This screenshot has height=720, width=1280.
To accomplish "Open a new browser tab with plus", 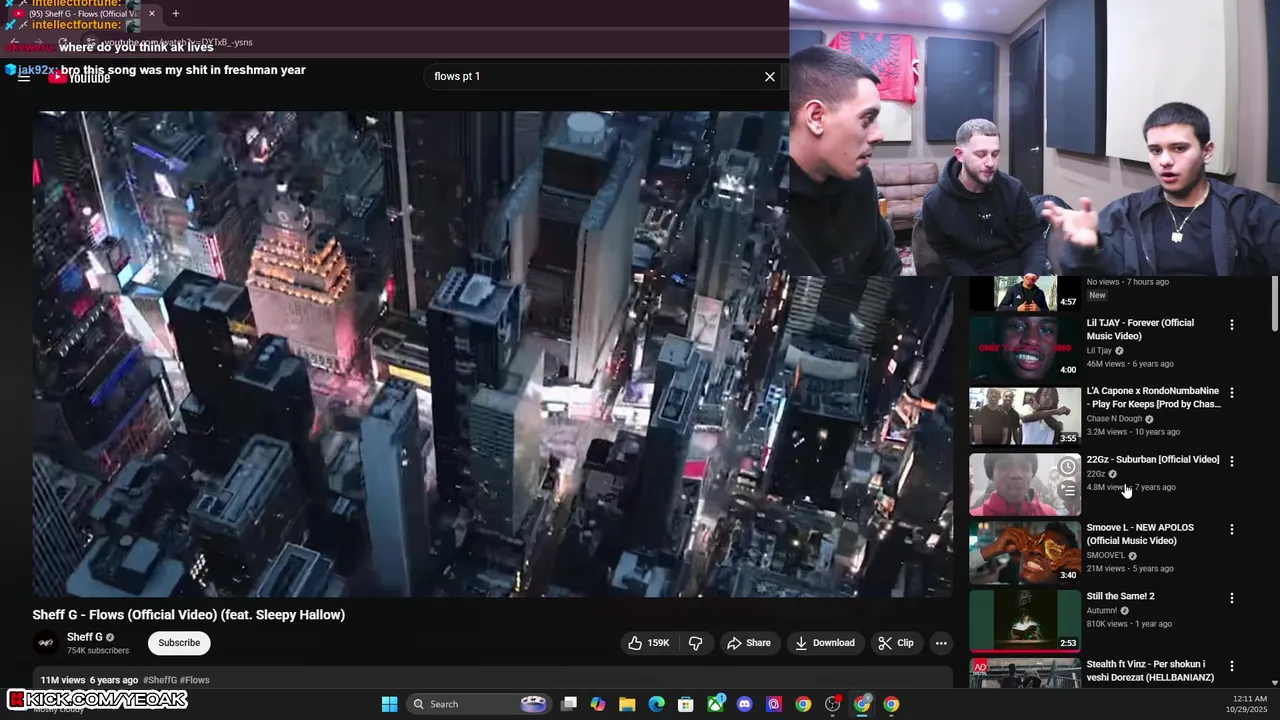I will pos(175,13).
